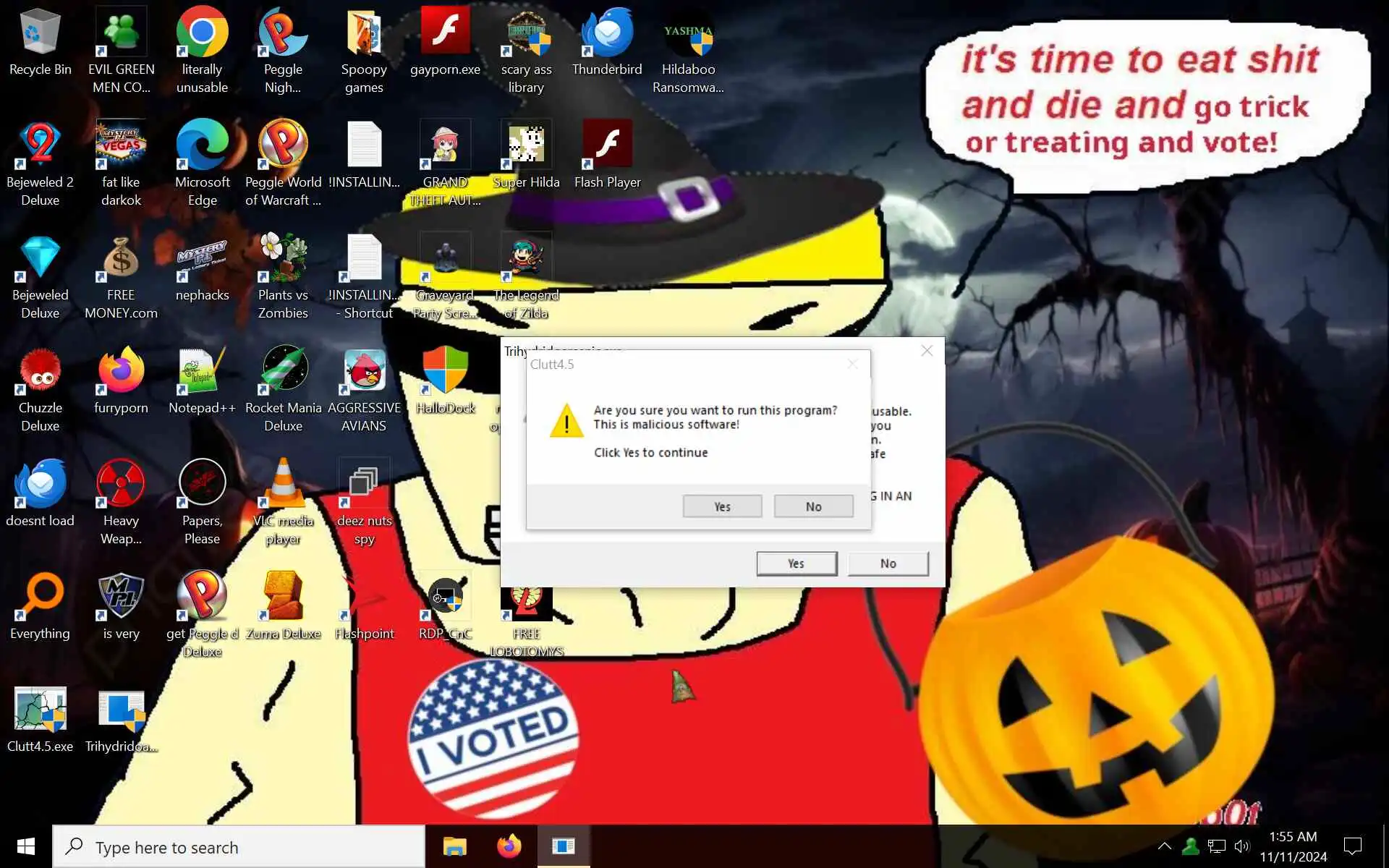The width and height of the screenshot is (1389, 868).
Task: Open AGGRESSIVE AVIANS shortcut
Action: point(364,370)
